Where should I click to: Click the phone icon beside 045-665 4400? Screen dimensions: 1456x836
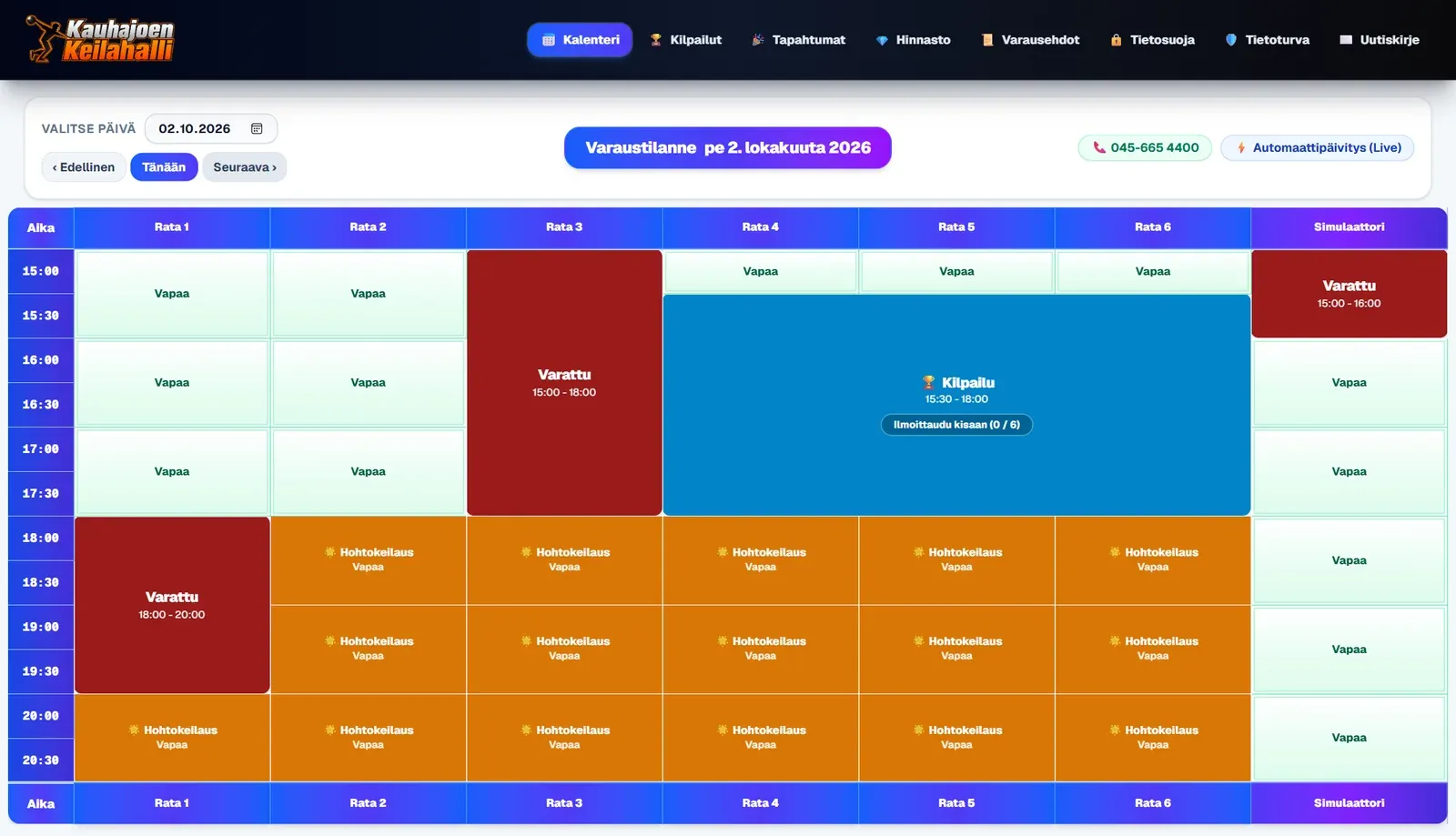click(x=1099, y=147)
